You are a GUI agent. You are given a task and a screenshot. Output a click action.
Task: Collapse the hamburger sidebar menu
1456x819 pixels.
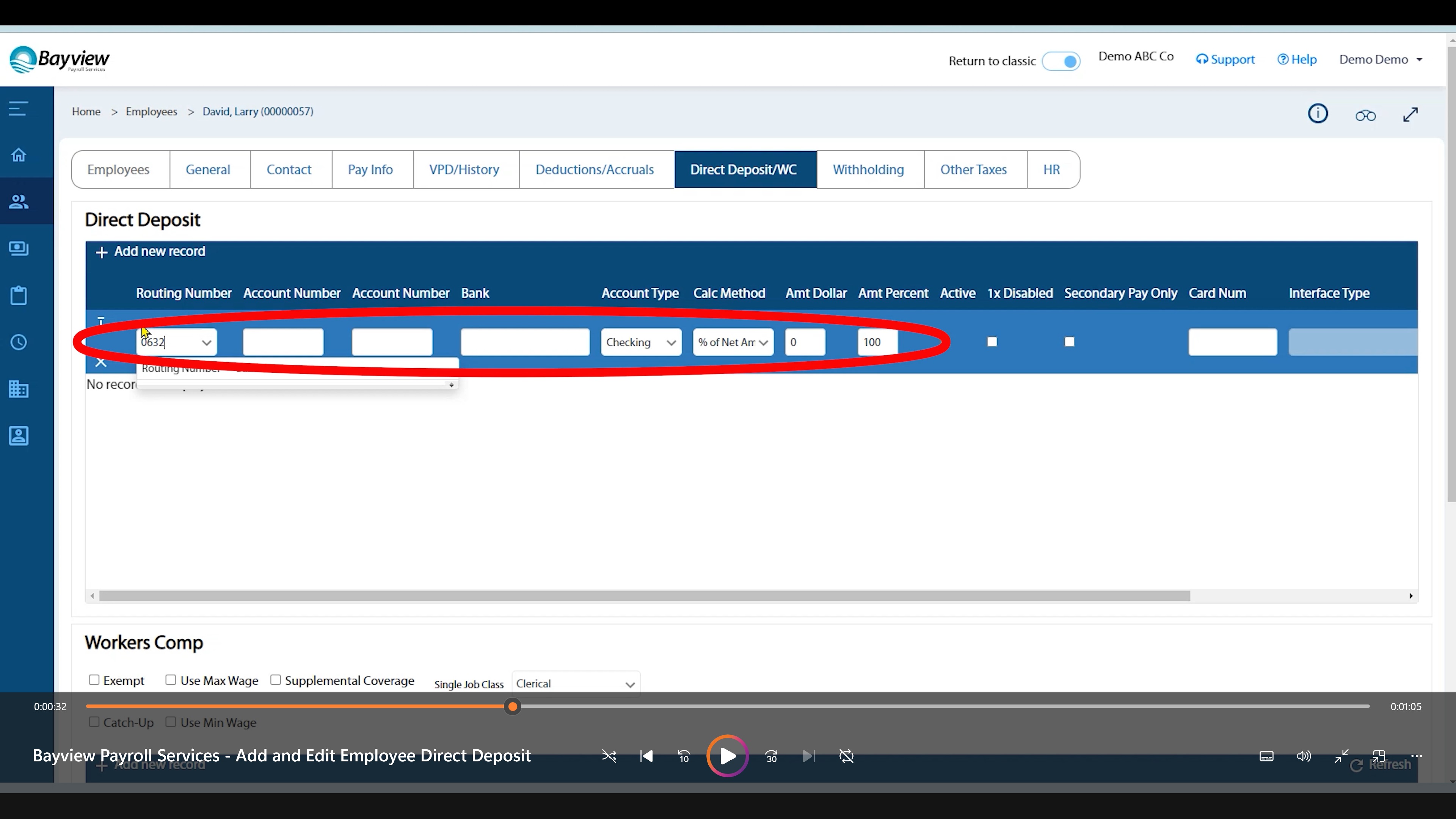[x=18, y=108]
